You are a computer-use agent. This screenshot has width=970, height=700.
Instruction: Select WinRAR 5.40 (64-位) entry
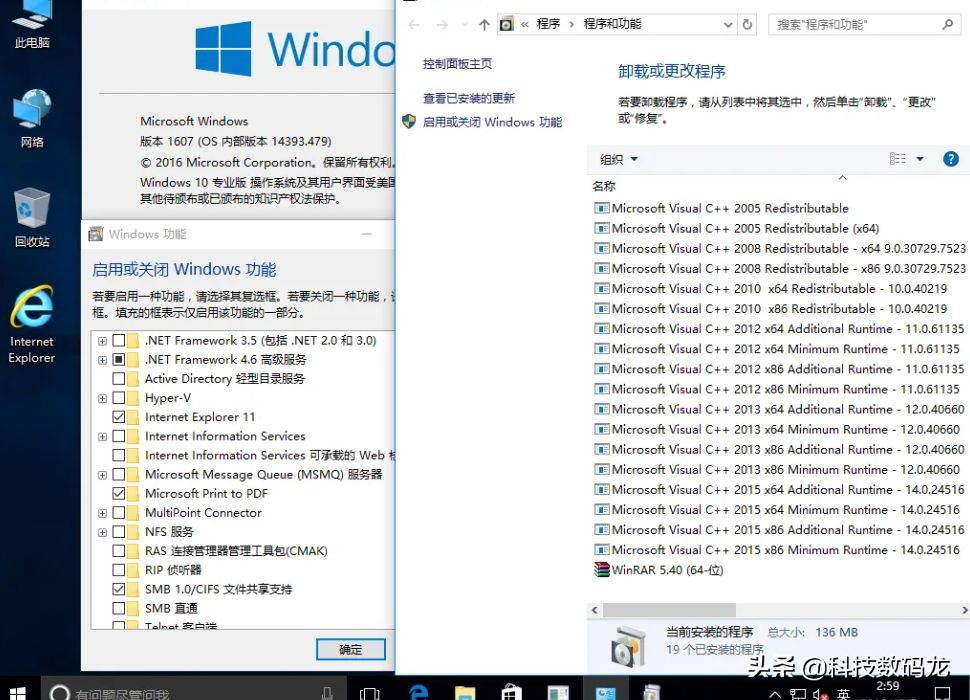click(658, 570)
